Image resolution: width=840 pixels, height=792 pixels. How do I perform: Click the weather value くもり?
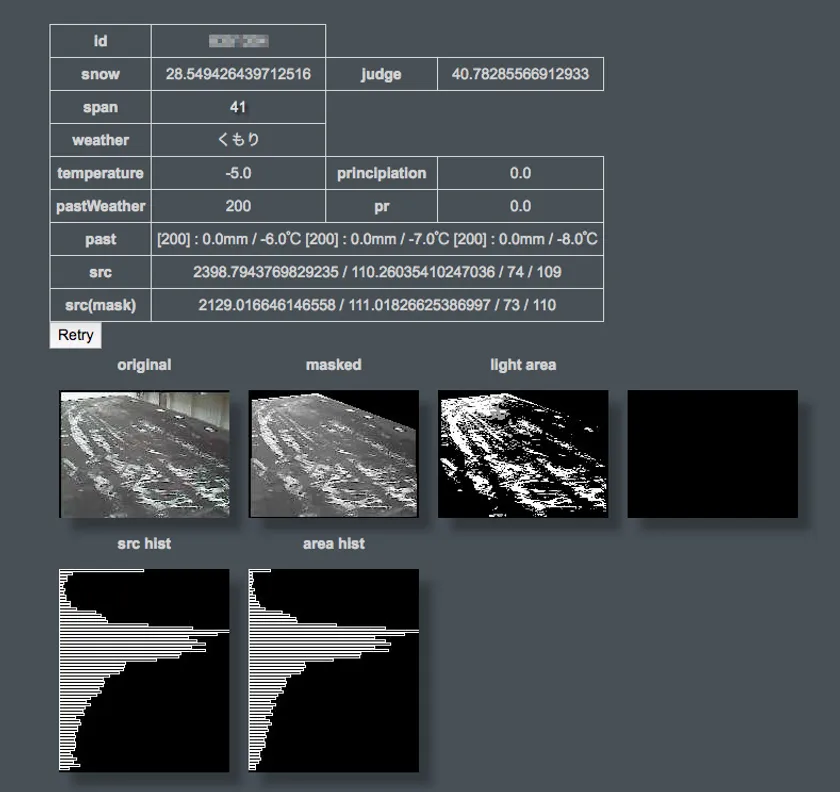coord(238,140)
